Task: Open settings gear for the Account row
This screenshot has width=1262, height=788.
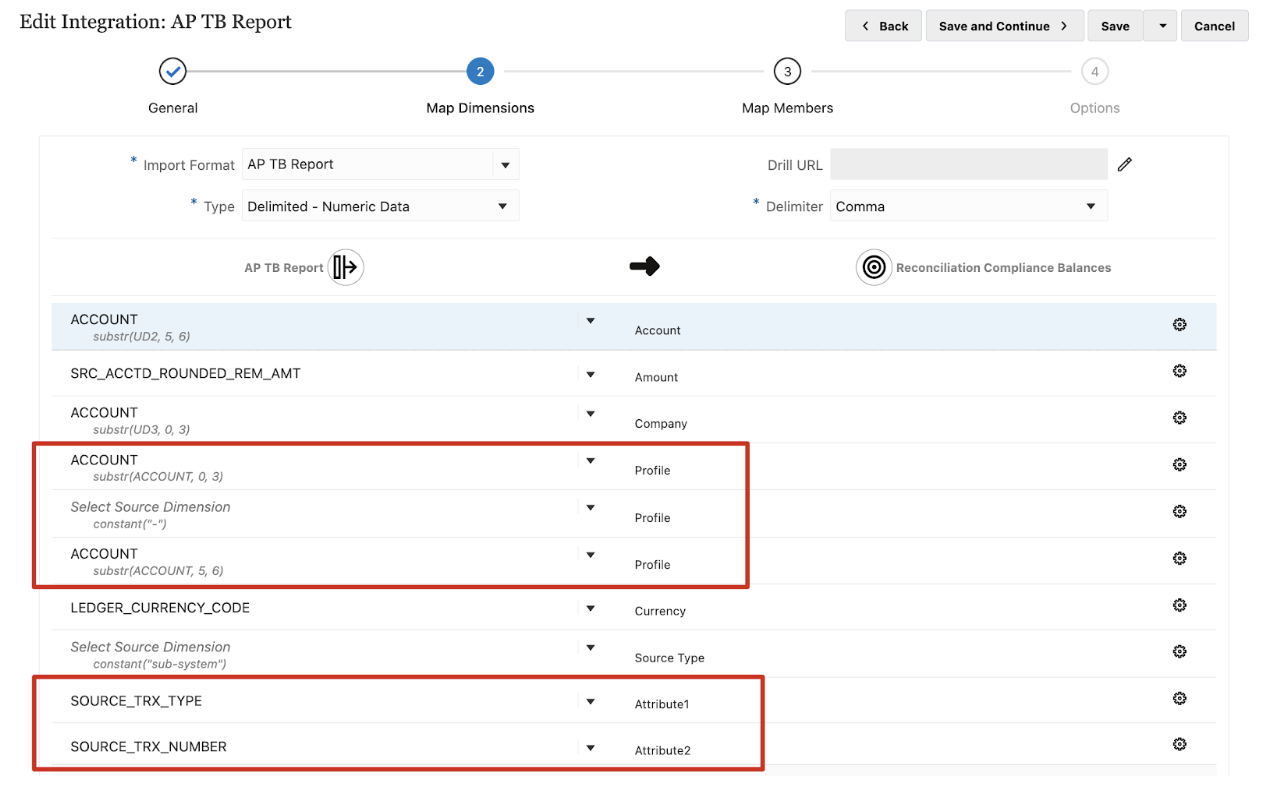Action: click(x=1179, y=325)
